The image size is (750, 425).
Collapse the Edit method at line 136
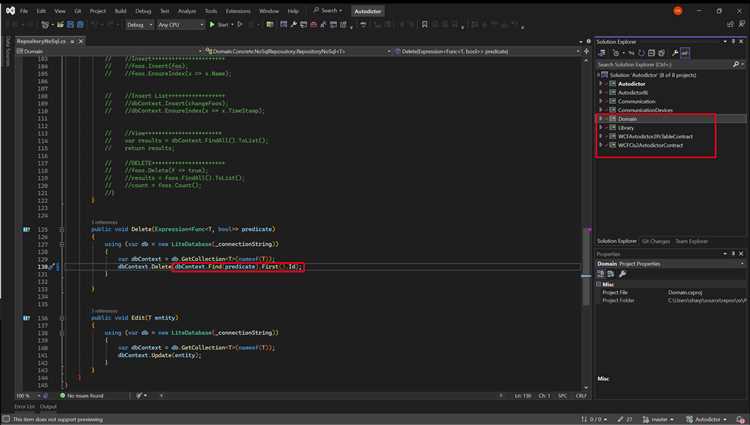click(62, 318)
